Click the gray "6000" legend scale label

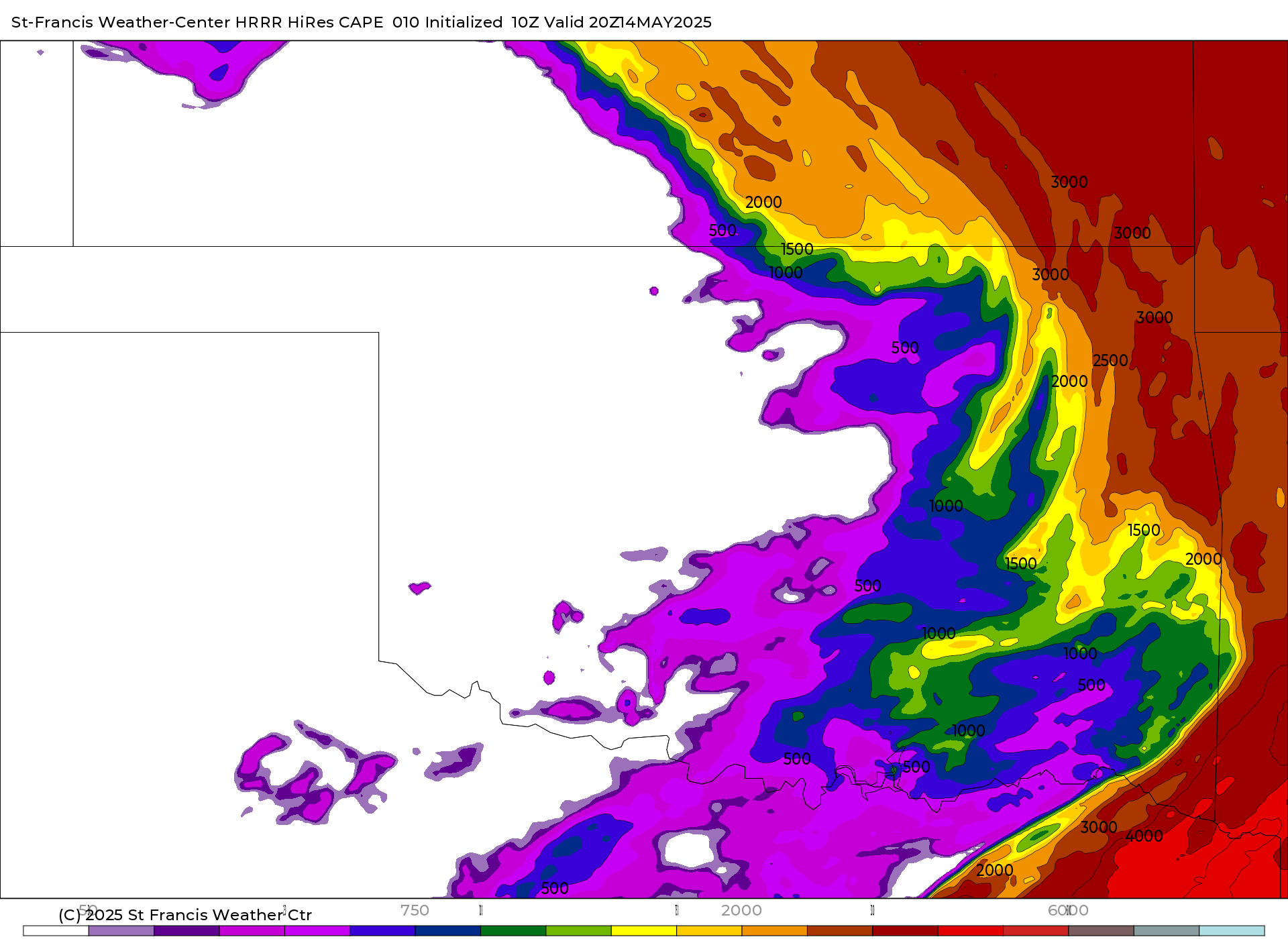point(1068,910)
